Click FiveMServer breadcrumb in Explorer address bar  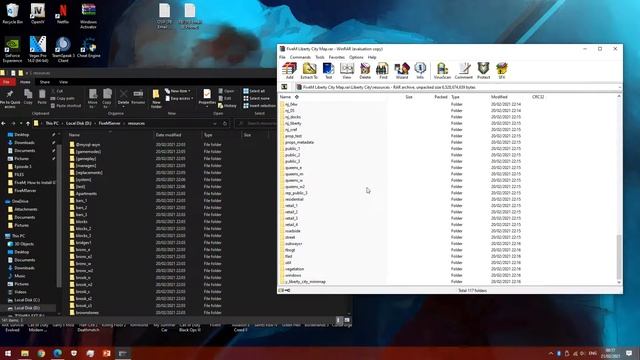109,123
